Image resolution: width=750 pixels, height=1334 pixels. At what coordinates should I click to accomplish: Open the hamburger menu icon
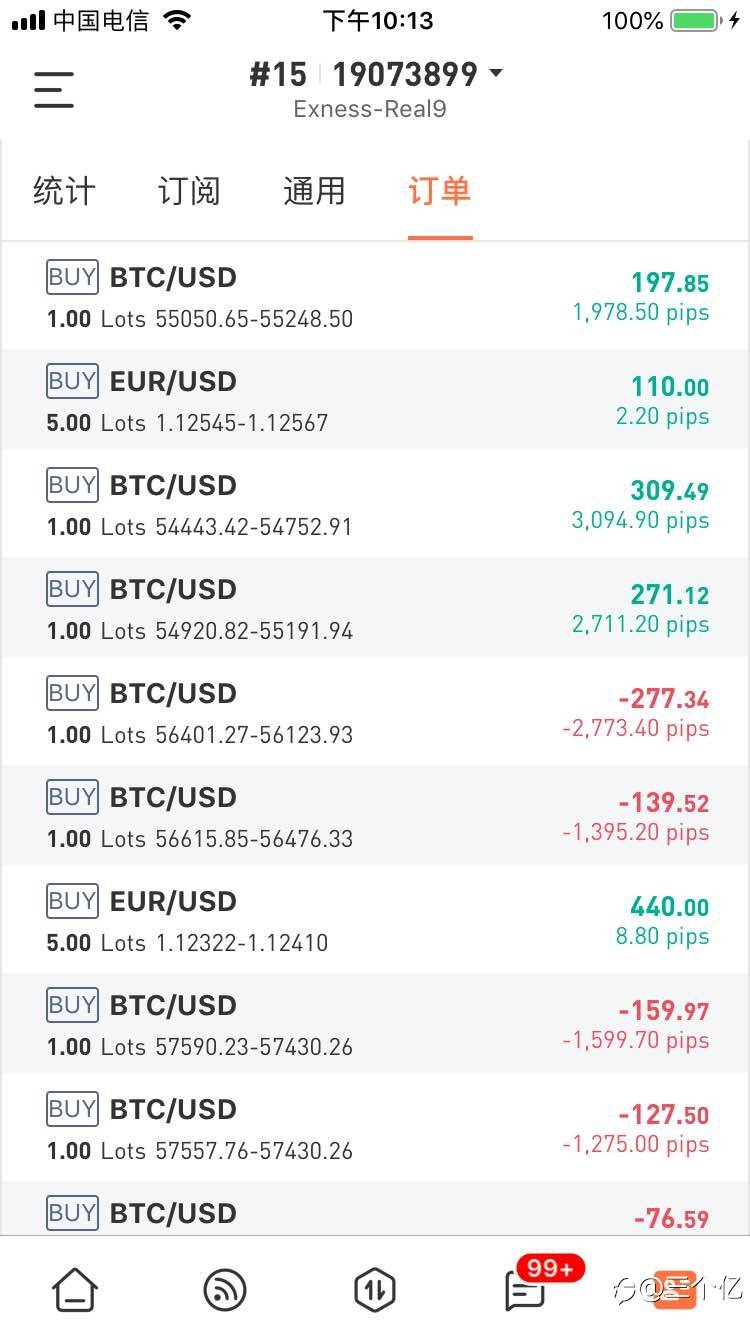54,89
